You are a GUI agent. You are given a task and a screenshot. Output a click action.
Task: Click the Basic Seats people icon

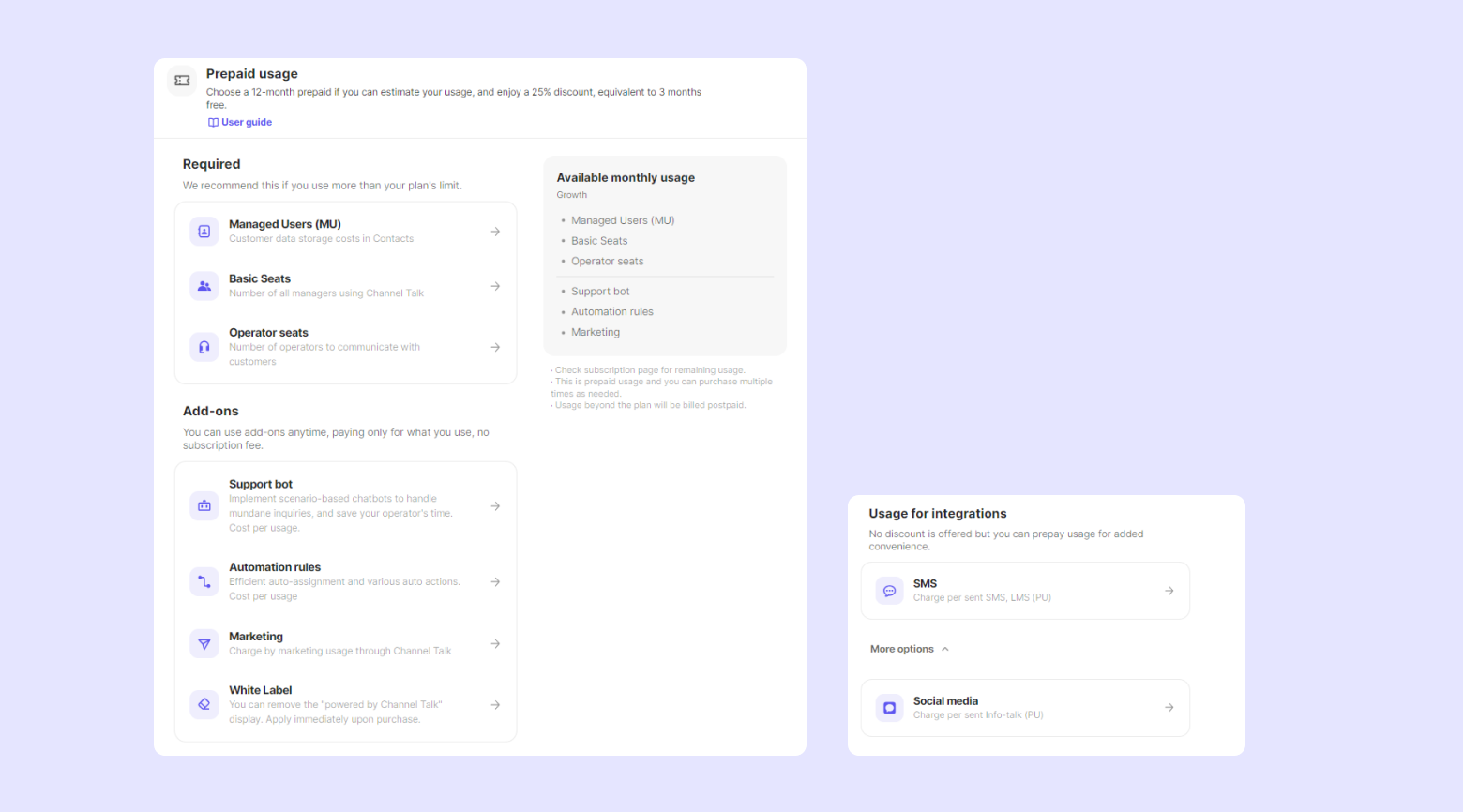pyautogui.click(x=204, y=286)
